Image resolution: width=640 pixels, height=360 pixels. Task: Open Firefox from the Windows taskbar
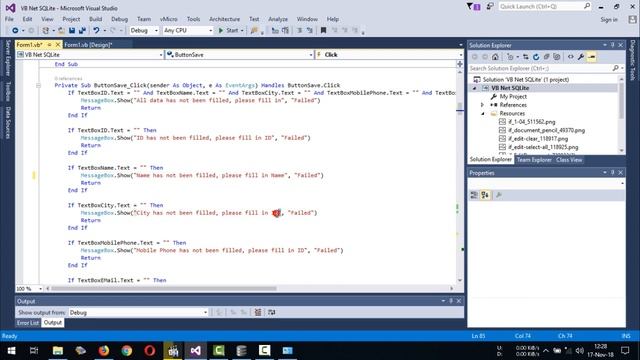[x=104, y=350]
